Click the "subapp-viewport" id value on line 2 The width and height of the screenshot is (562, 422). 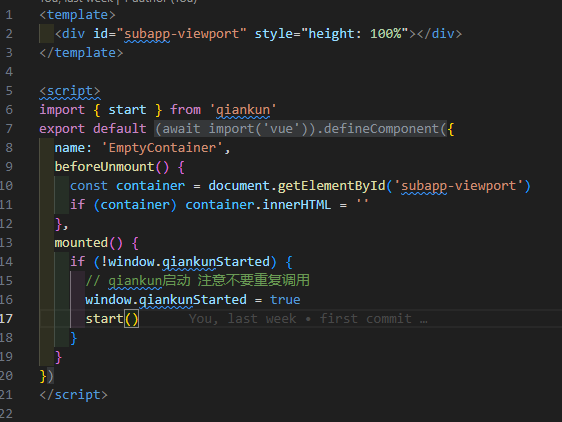click(x=185, y=34)
